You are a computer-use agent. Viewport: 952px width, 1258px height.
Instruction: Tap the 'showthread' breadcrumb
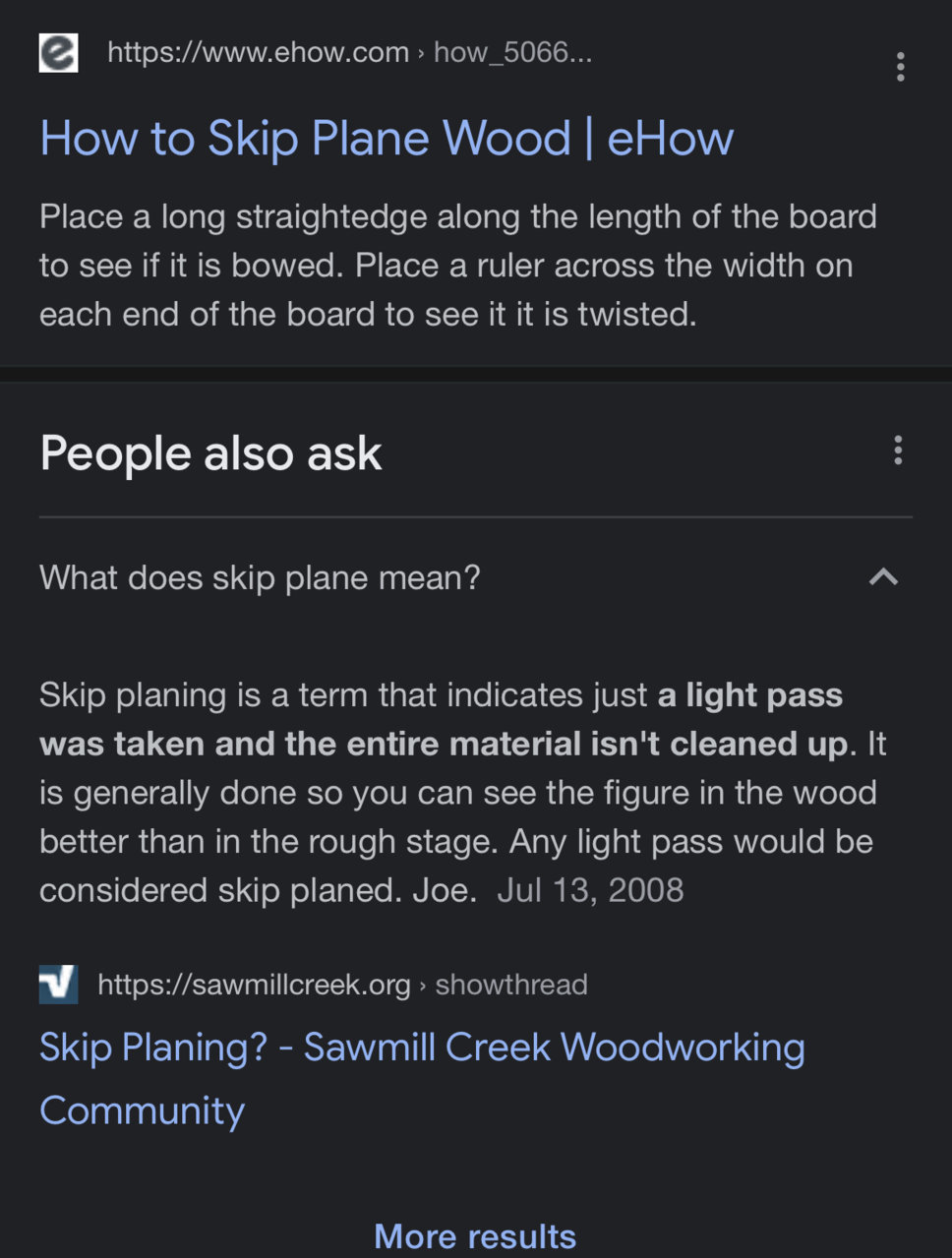(x=511, y=985)
